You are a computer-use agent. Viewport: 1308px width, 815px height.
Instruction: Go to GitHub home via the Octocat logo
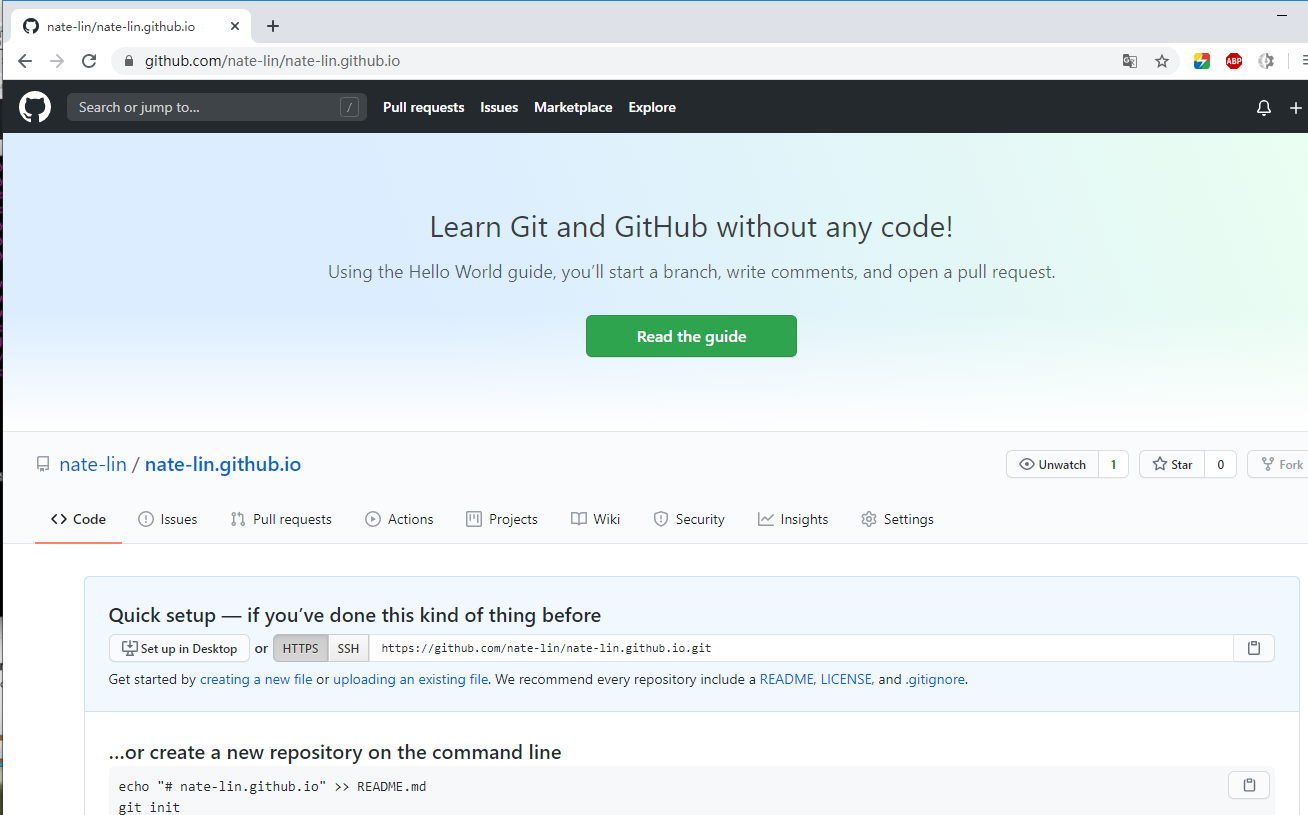point(35,107)
